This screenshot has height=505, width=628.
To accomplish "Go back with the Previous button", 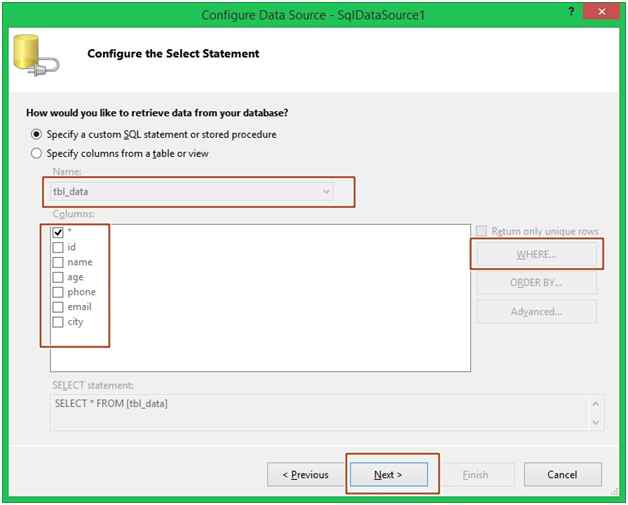I will pyautogui.click(x=306, y=475).
